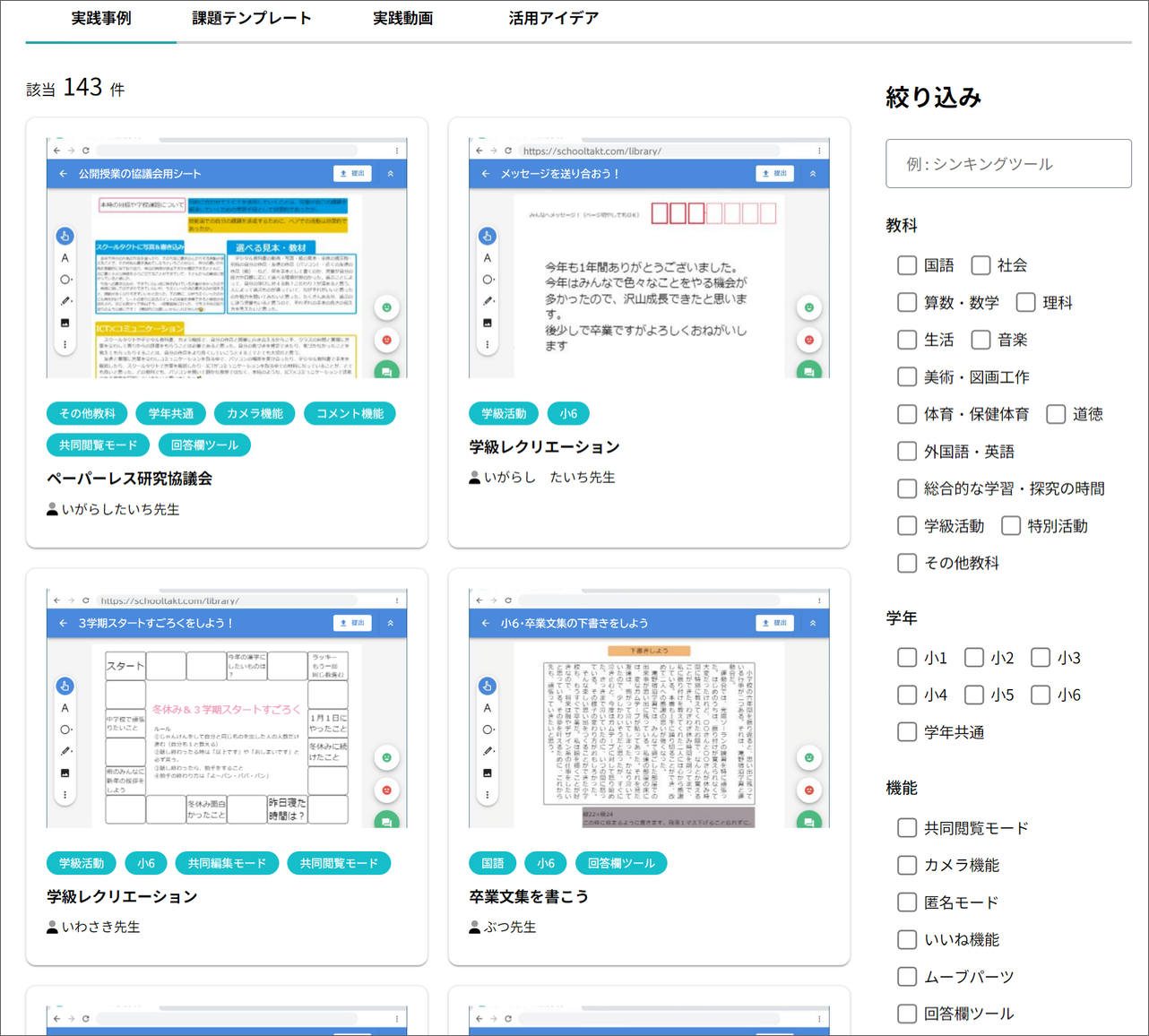Click the red frown reaction icon
The height and width of the screenshot is (1036, 1149).
tap(386, 340)
